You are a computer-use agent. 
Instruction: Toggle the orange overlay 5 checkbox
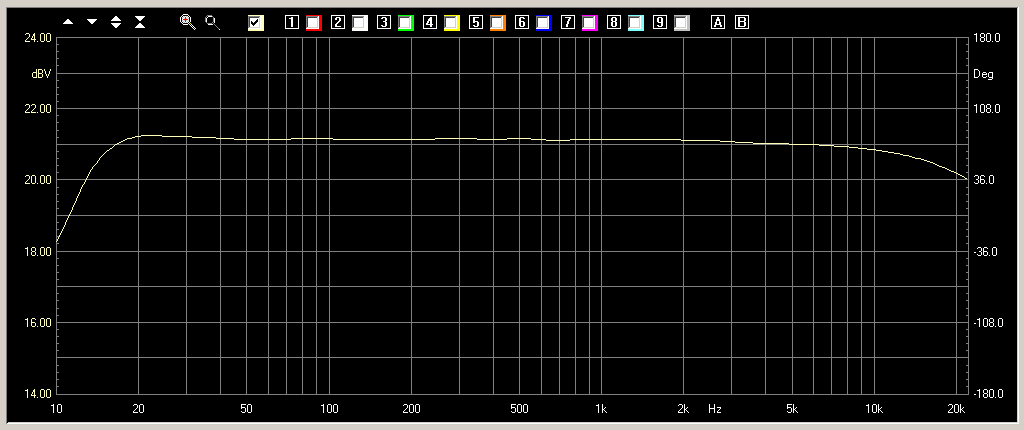pos(498,23)
